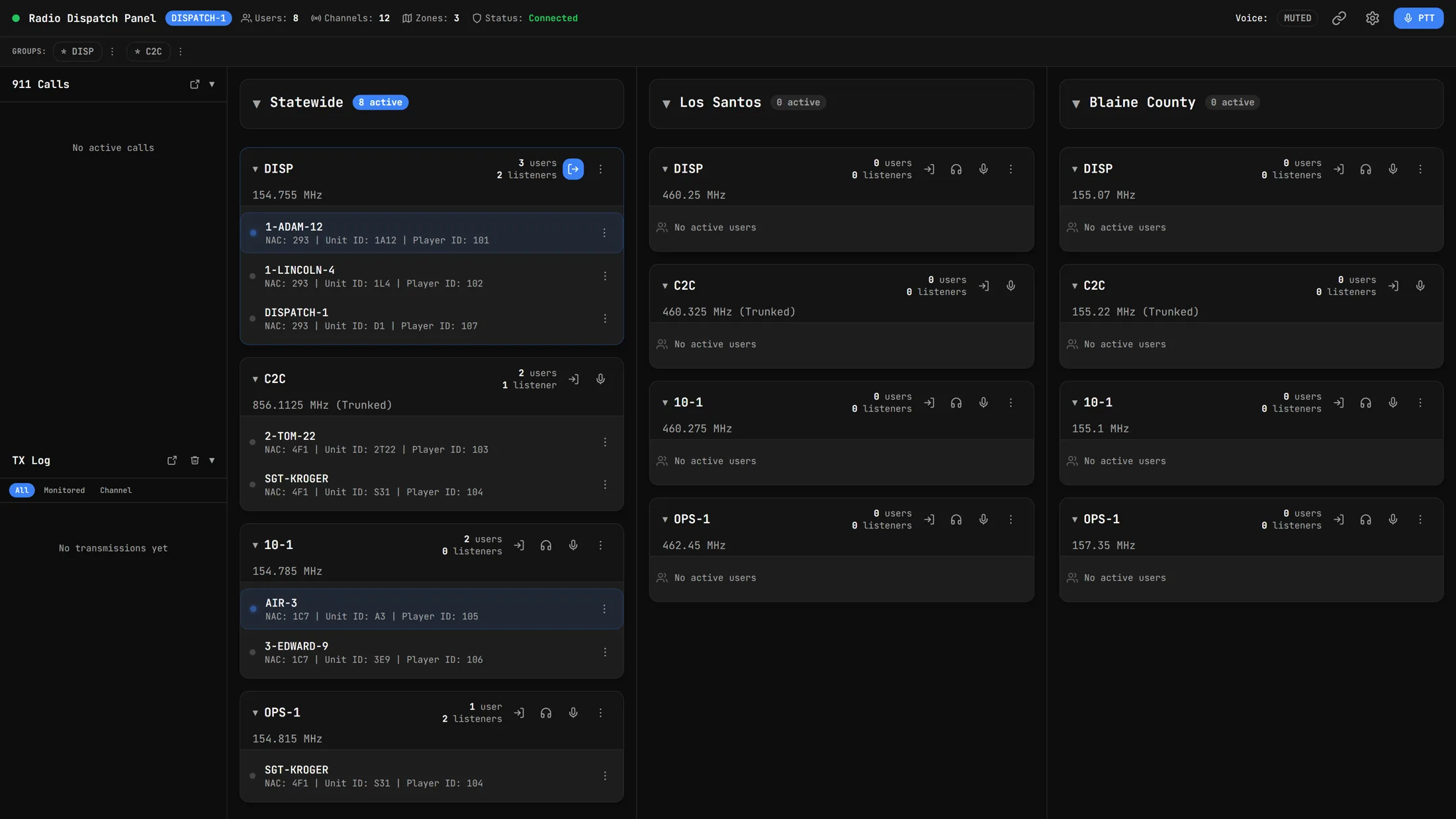Open options for user 1-ADAM-12
Viewport: 1456px width, 819px height.
click(604, 233)
